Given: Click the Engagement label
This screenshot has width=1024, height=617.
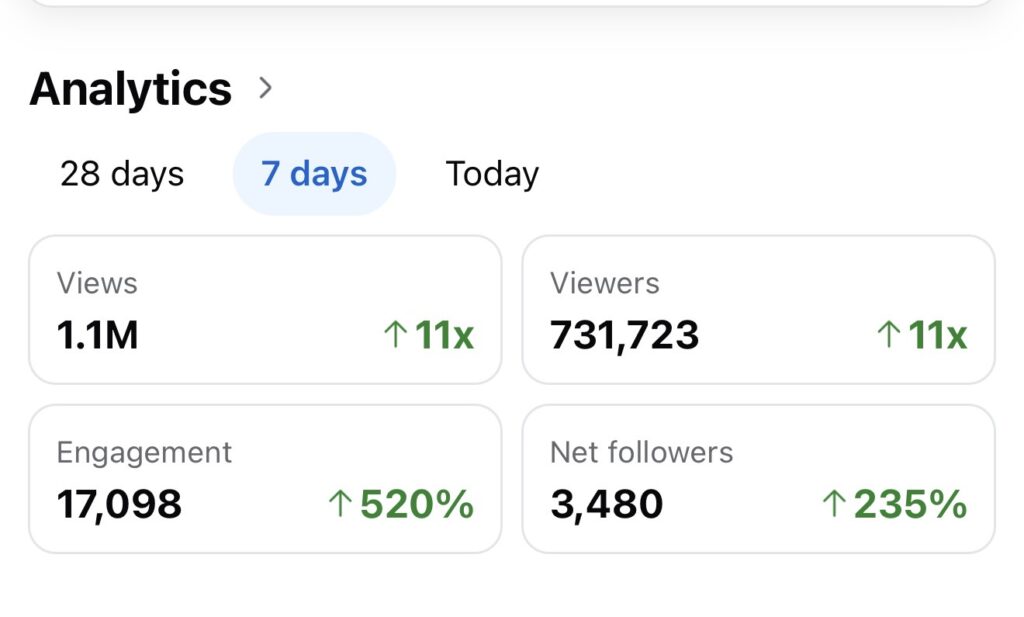Looking at the screenshot, I should click(144, 452).
